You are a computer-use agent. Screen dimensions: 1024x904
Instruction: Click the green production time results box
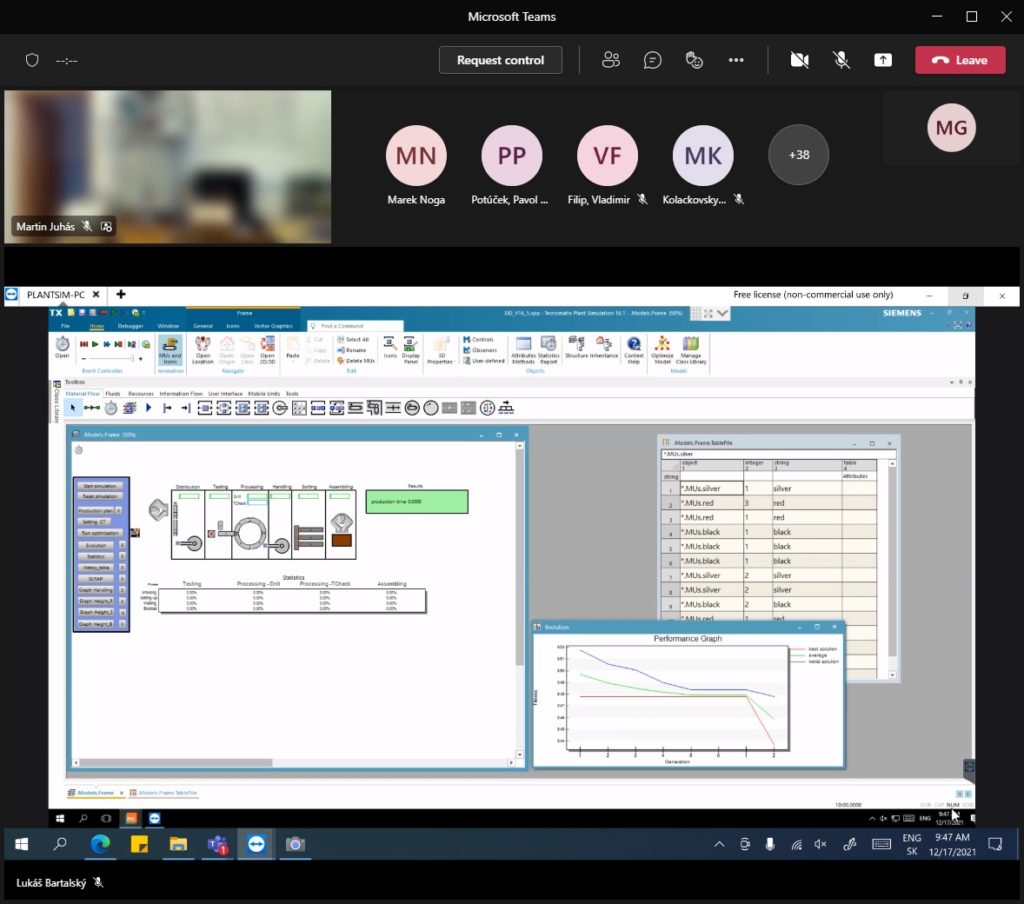coord(417,502)
